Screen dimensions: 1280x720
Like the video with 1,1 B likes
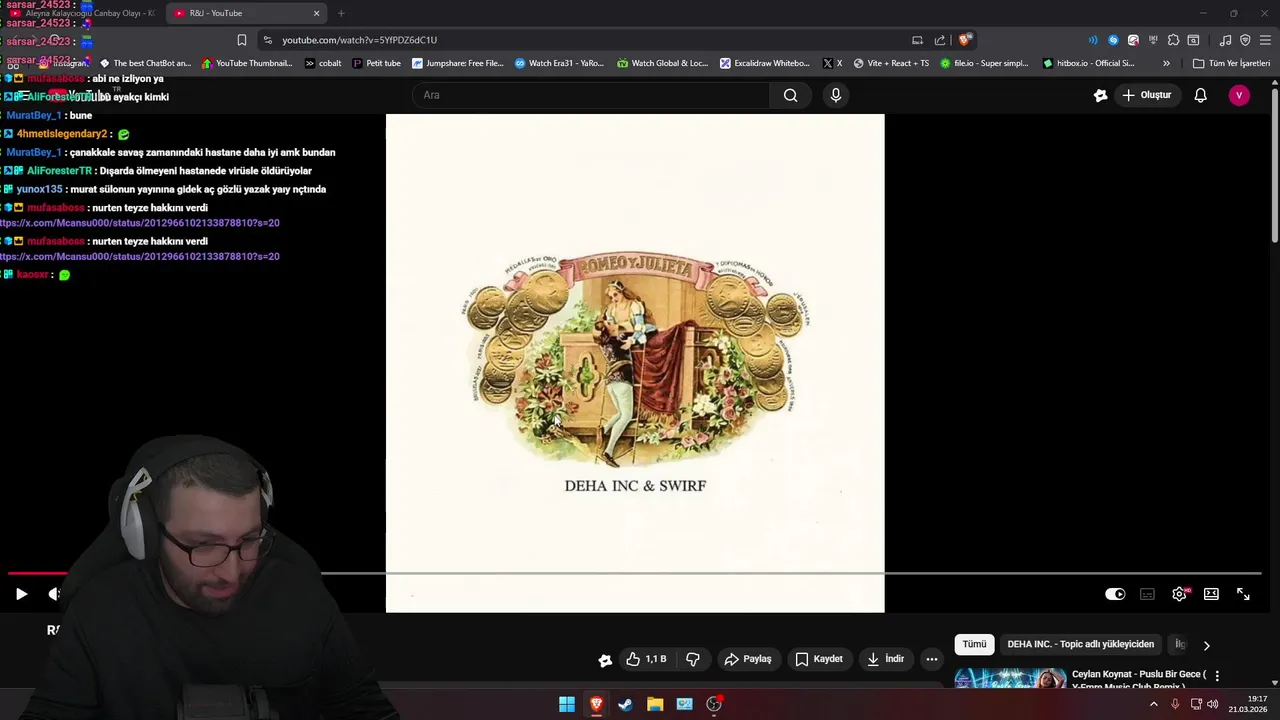click(x=645, y=659)
